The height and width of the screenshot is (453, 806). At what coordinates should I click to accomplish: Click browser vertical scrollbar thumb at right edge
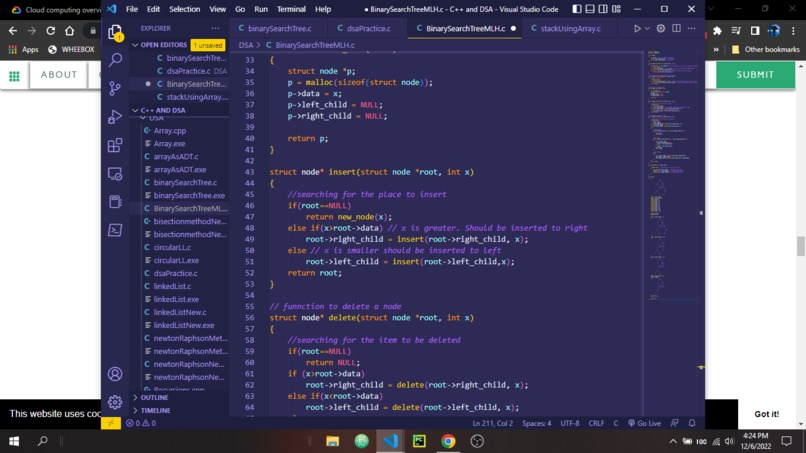pyautogui.click(x=801, y=246)
